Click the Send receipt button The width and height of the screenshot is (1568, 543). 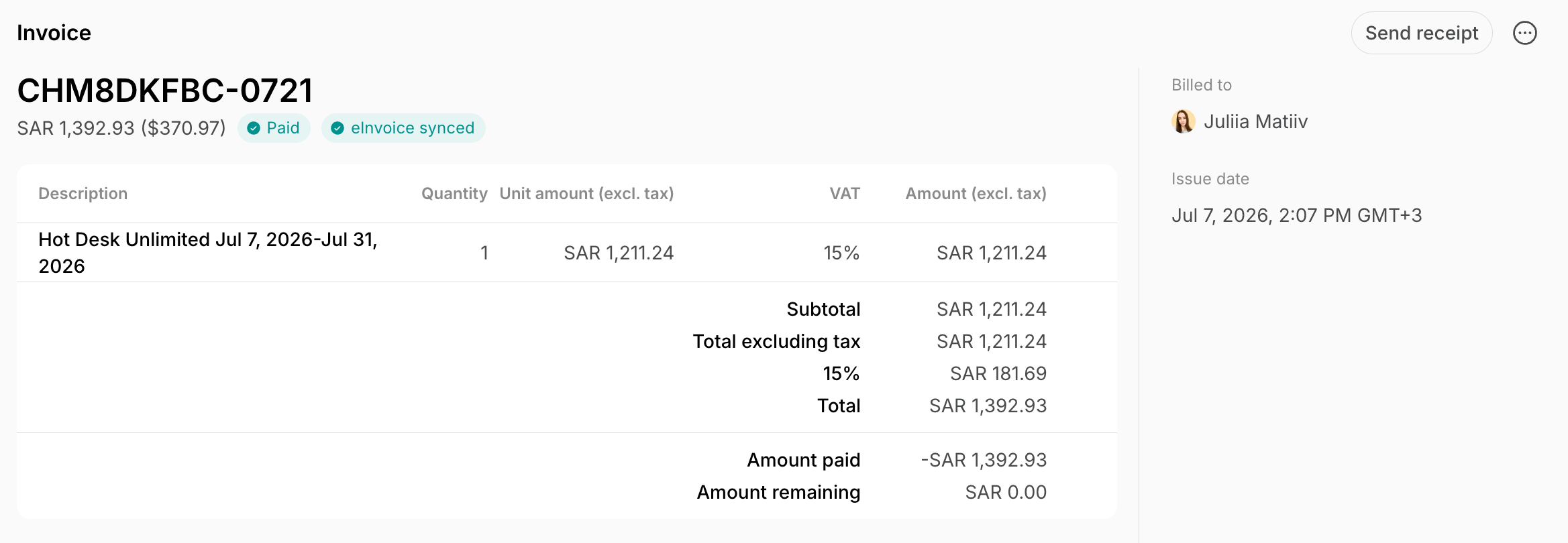click(x=1421, y=33)
